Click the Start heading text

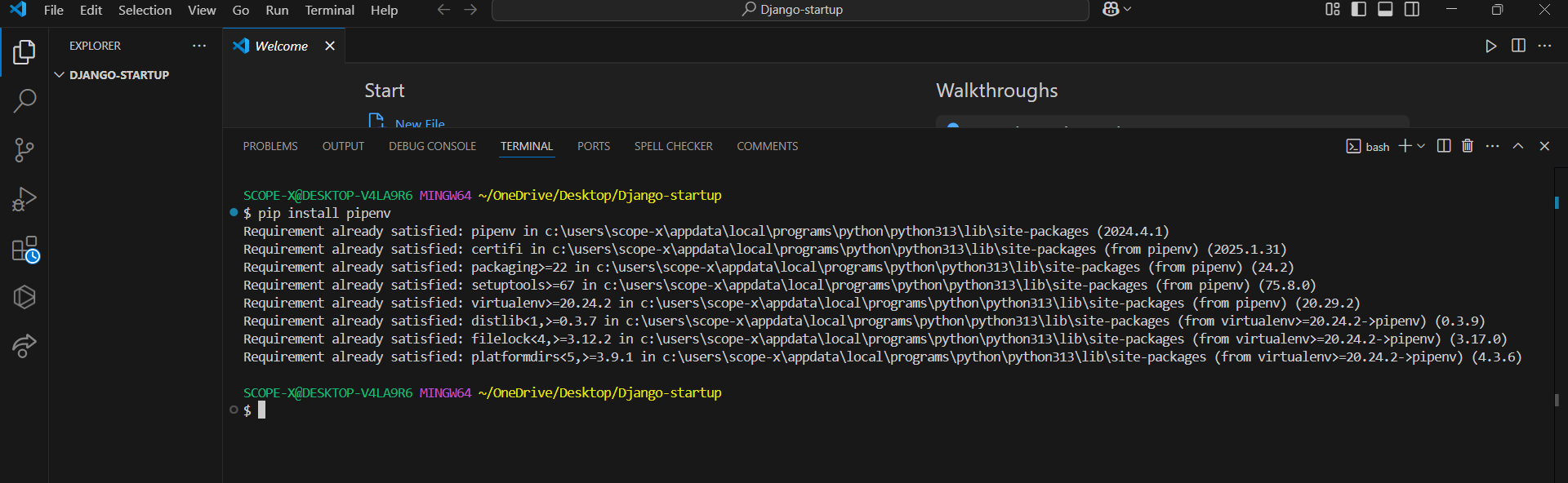(x=384, y=91)
